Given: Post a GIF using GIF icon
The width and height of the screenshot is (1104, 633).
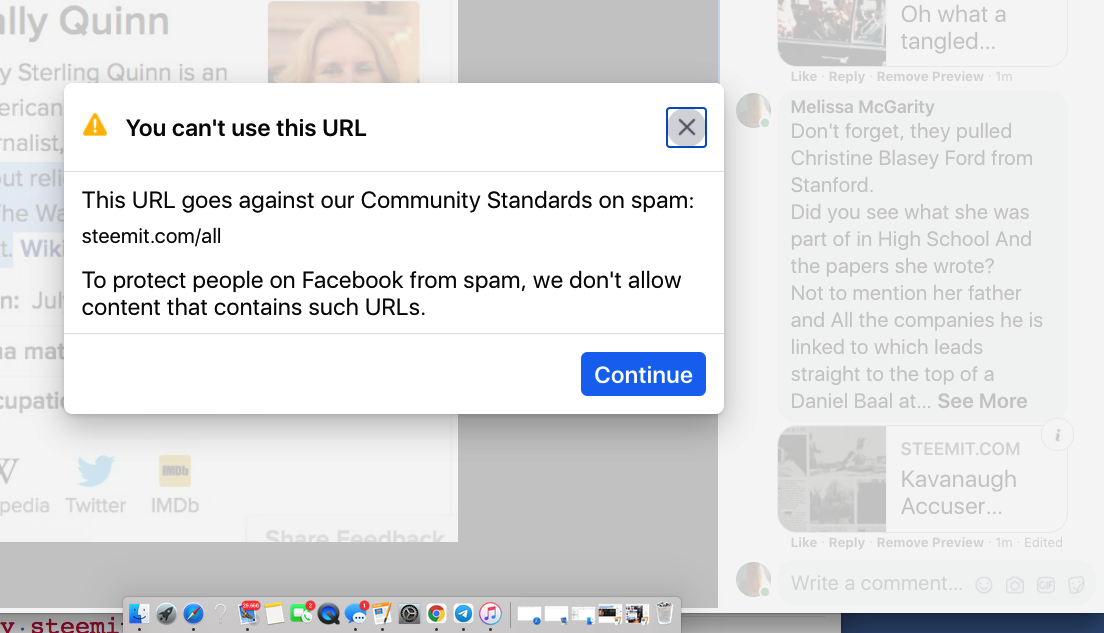Looking at the screenshot, I should (x=1046, y=584).
